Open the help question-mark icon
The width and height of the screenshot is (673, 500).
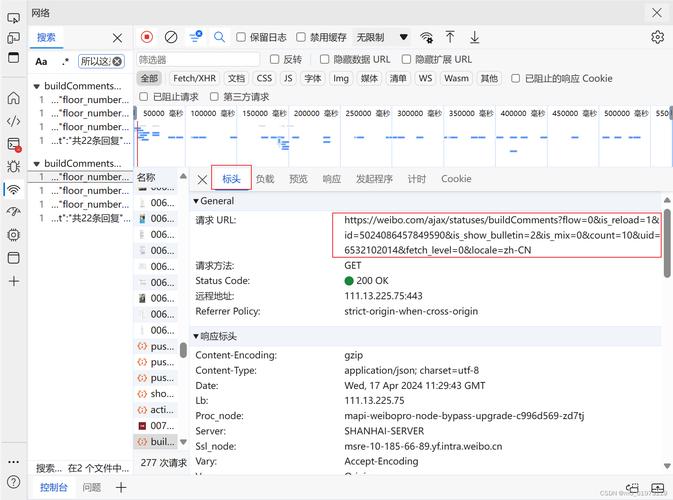point(13,482)
